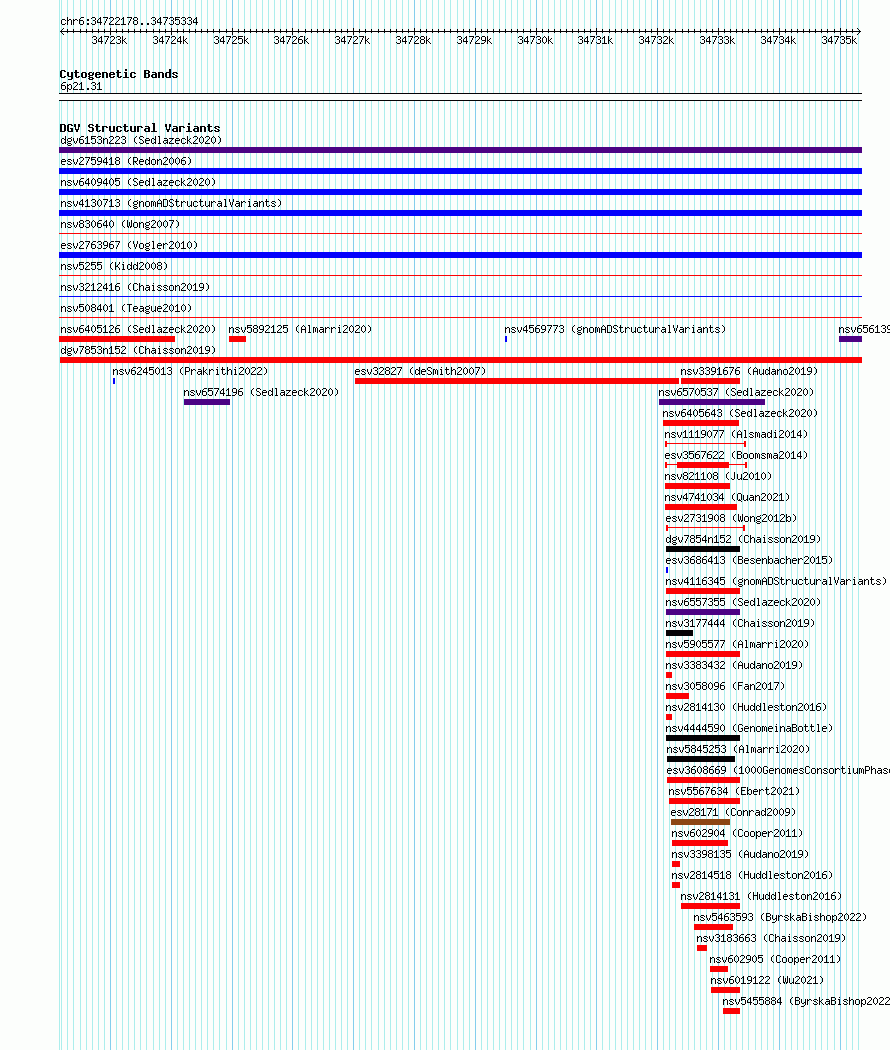The width and height of the screenshot is (890, 1050).
Task: Click dgv7854n152 (Chaisson2019) label
Action: click(743, 539)
